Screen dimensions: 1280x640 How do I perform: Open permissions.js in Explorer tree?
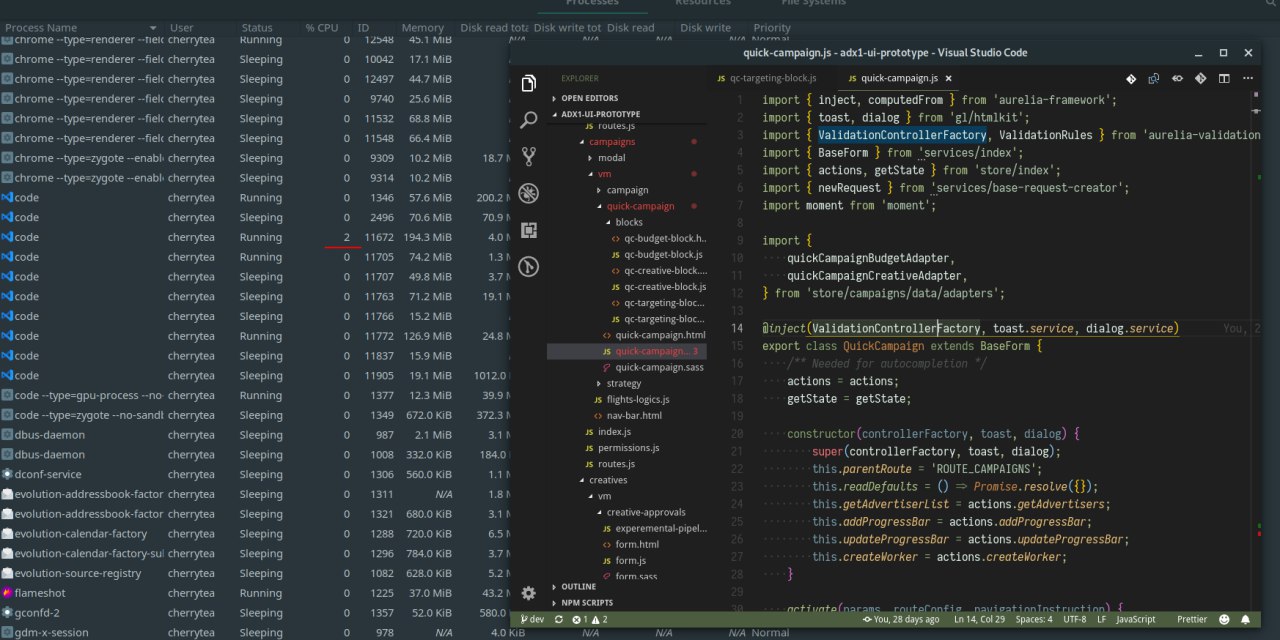point(628,448)
